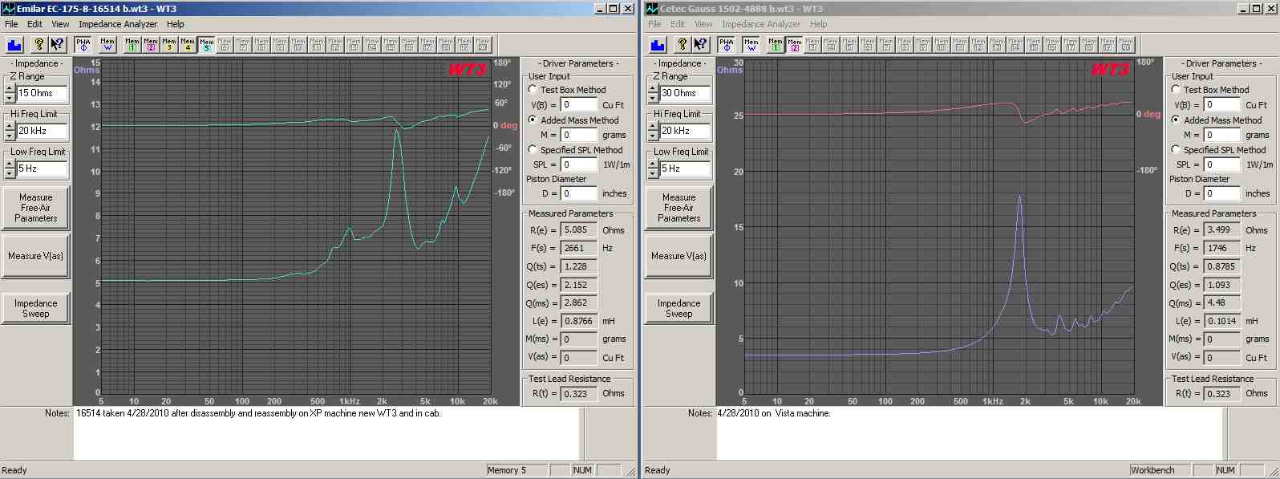Click the Piston Diameter D field in the left window
Screen dimensions: 1280x479
click(x=578, y=193)
